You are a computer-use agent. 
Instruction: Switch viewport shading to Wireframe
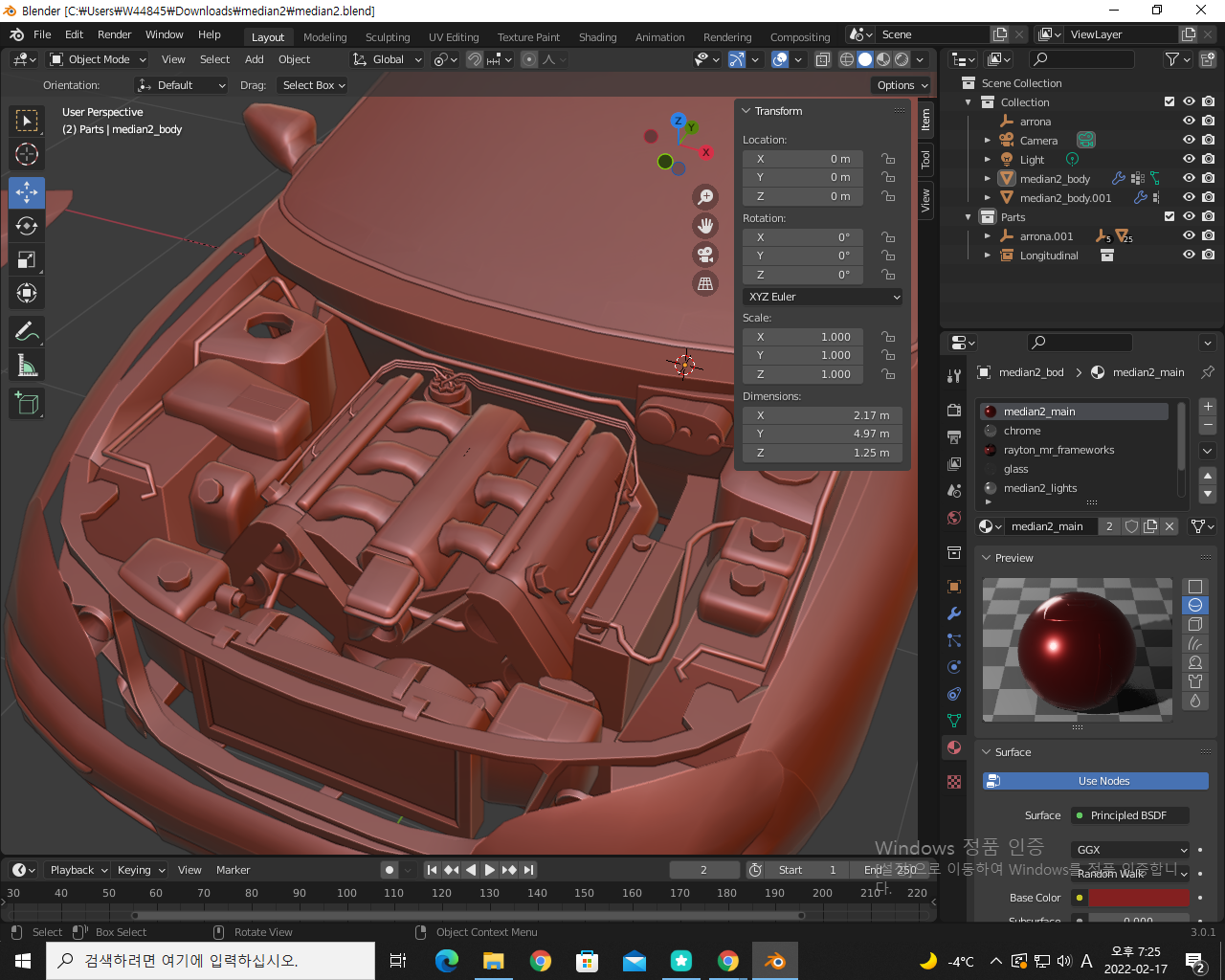point(847,59)
